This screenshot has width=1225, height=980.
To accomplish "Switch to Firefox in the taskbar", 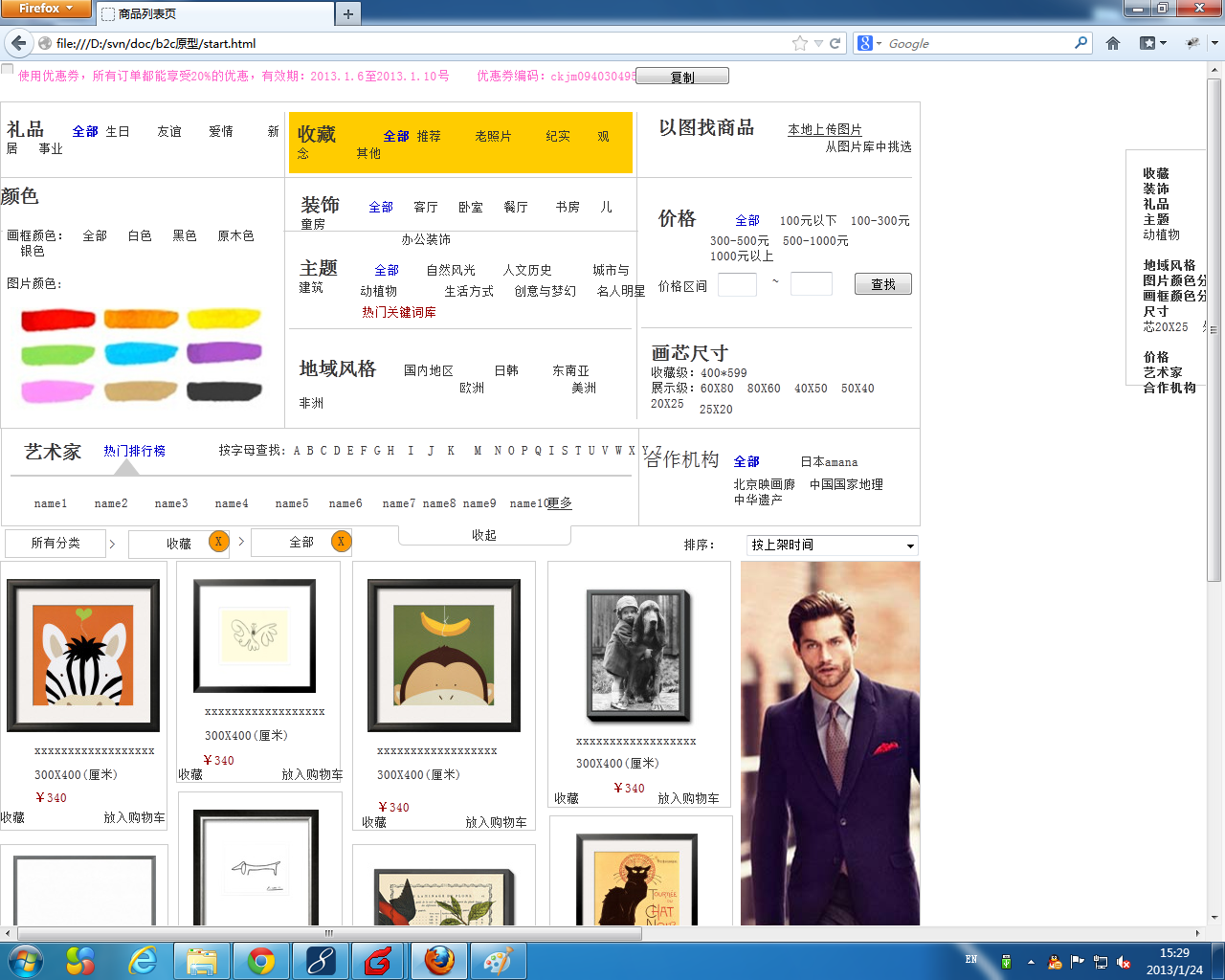I will coord(438,961).
